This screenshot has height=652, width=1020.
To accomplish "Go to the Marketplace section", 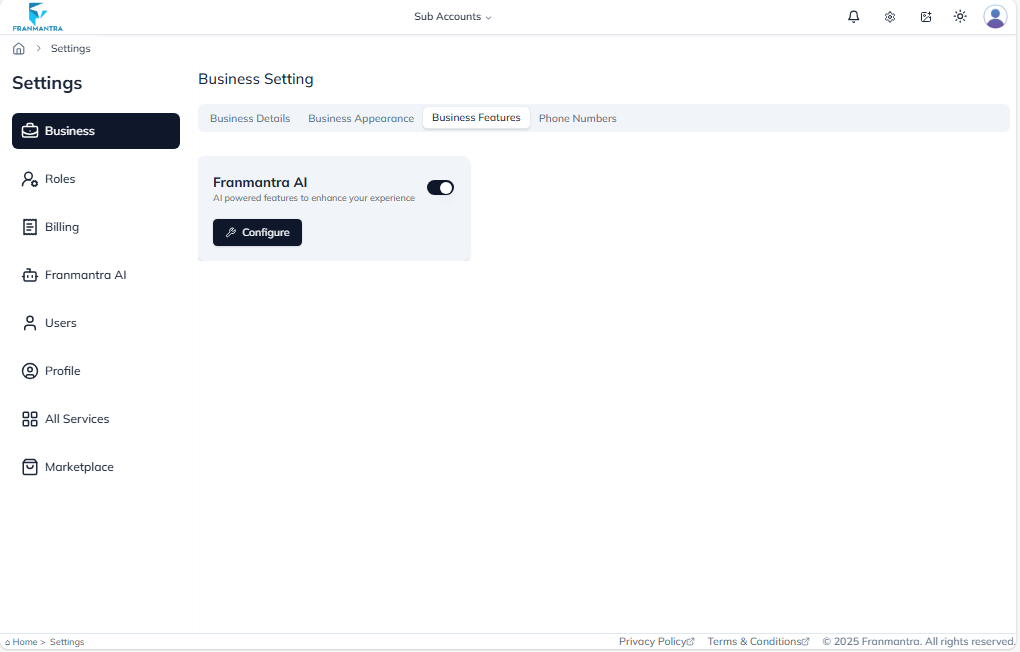I will 79,466.
